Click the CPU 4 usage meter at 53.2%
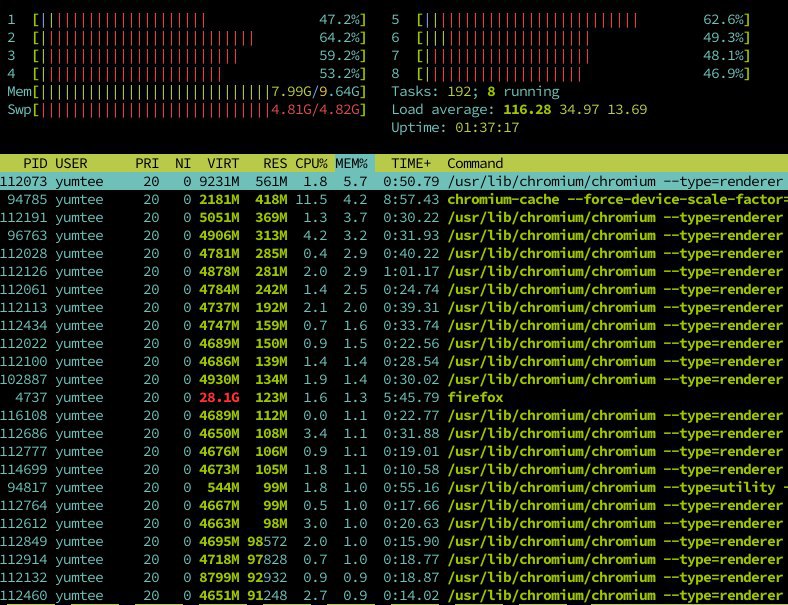Image resolution: width=788 pixels, height=605 pixels. pyautogui.click(x=186, y=74)
